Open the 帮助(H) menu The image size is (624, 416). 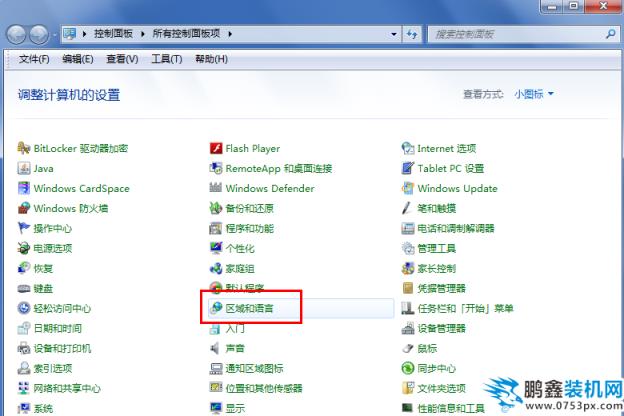[211, 59]
